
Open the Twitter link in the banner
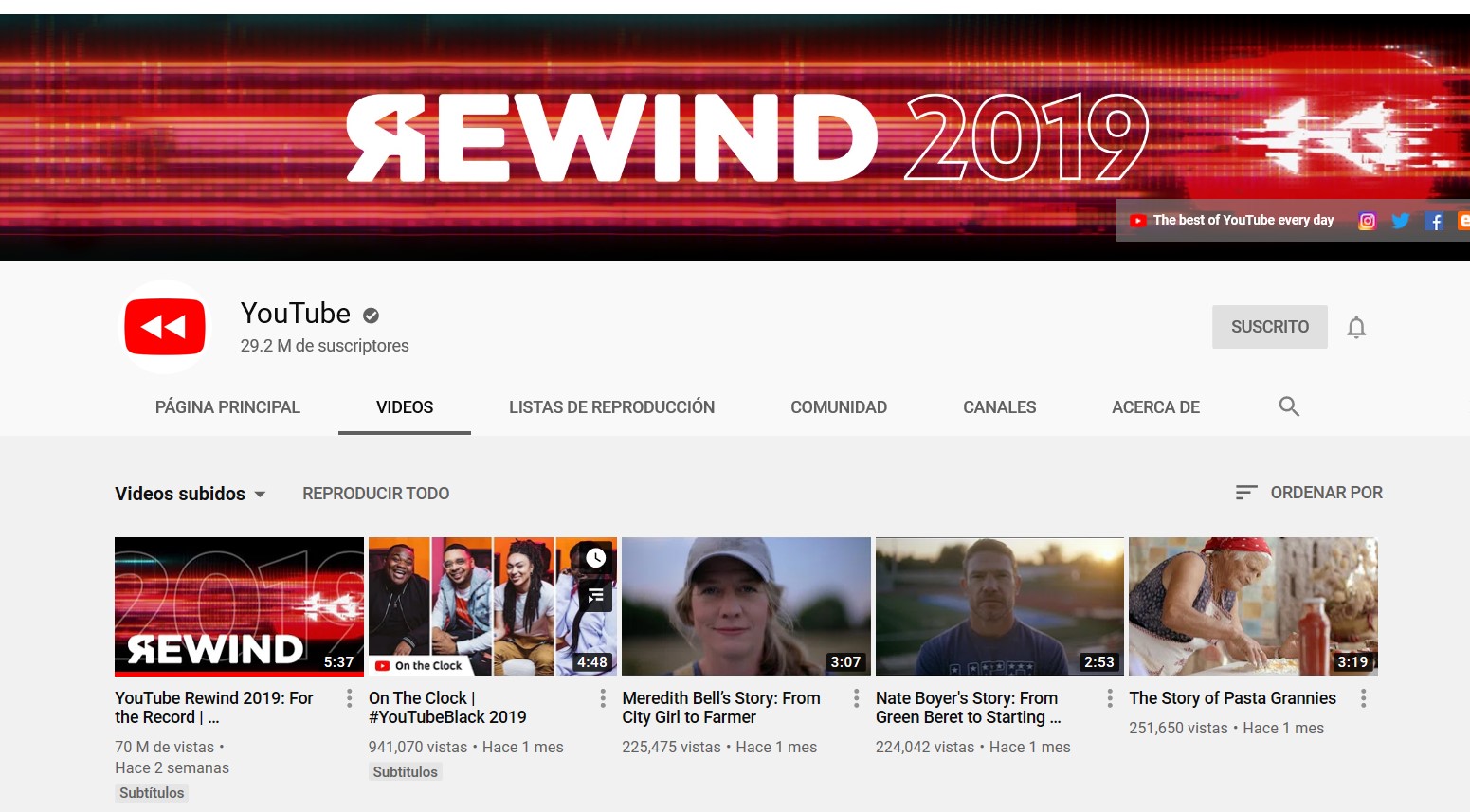1401,221
